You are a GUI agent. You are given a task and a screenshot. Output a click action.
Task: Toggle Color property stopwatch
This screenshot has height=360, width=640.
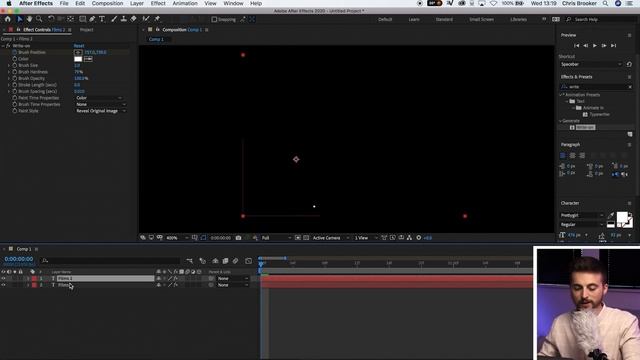click(15, 59)
